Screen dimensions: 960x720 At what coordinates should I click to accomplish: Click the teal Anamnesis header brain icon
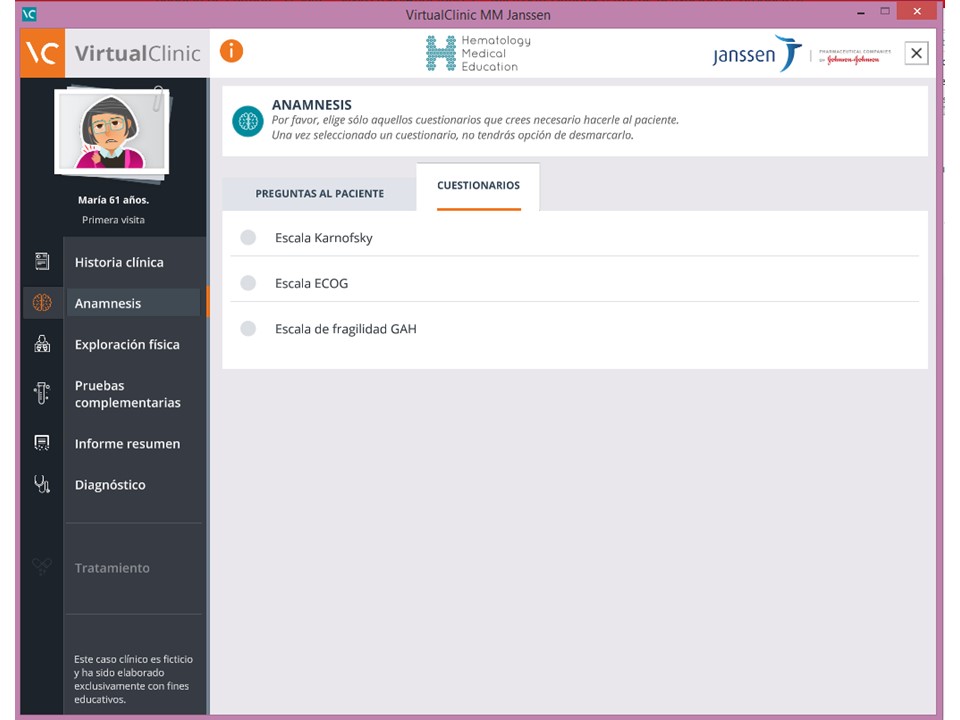click(x=248, y=121)
